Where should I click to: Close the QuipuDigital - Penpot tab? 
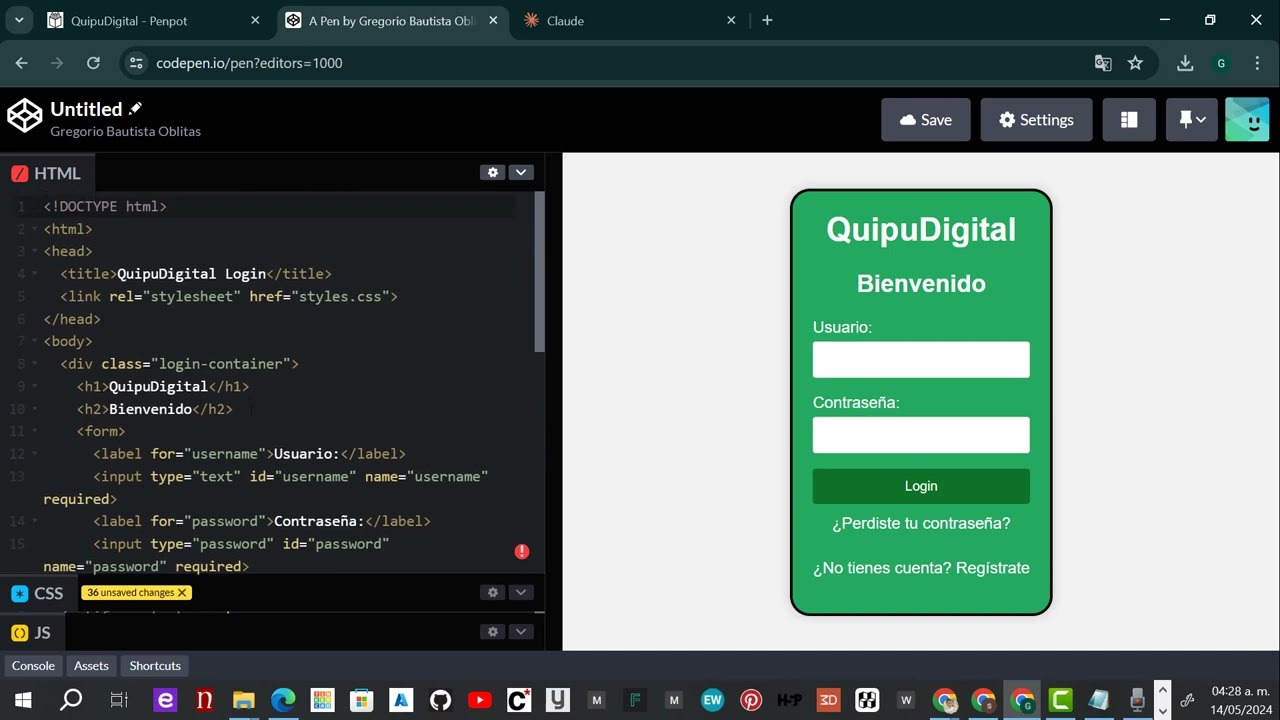[255, 20]
